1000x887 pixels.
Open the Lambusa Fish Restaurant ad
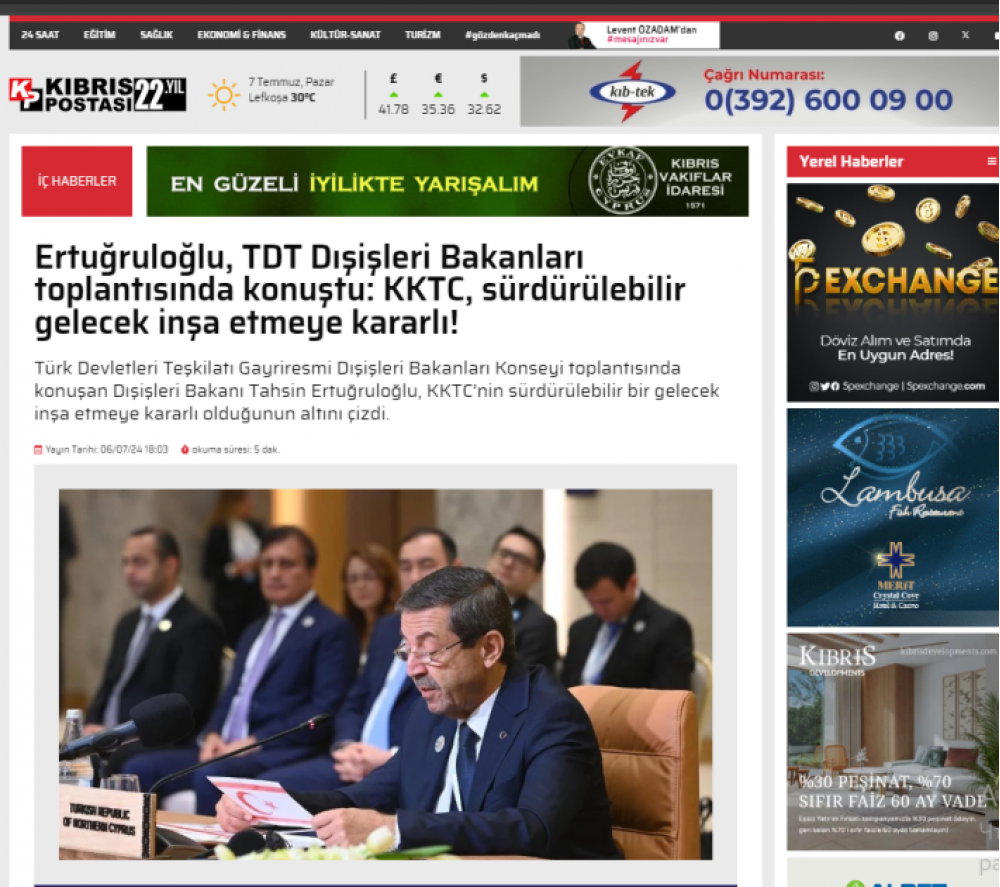click(892, 517)
